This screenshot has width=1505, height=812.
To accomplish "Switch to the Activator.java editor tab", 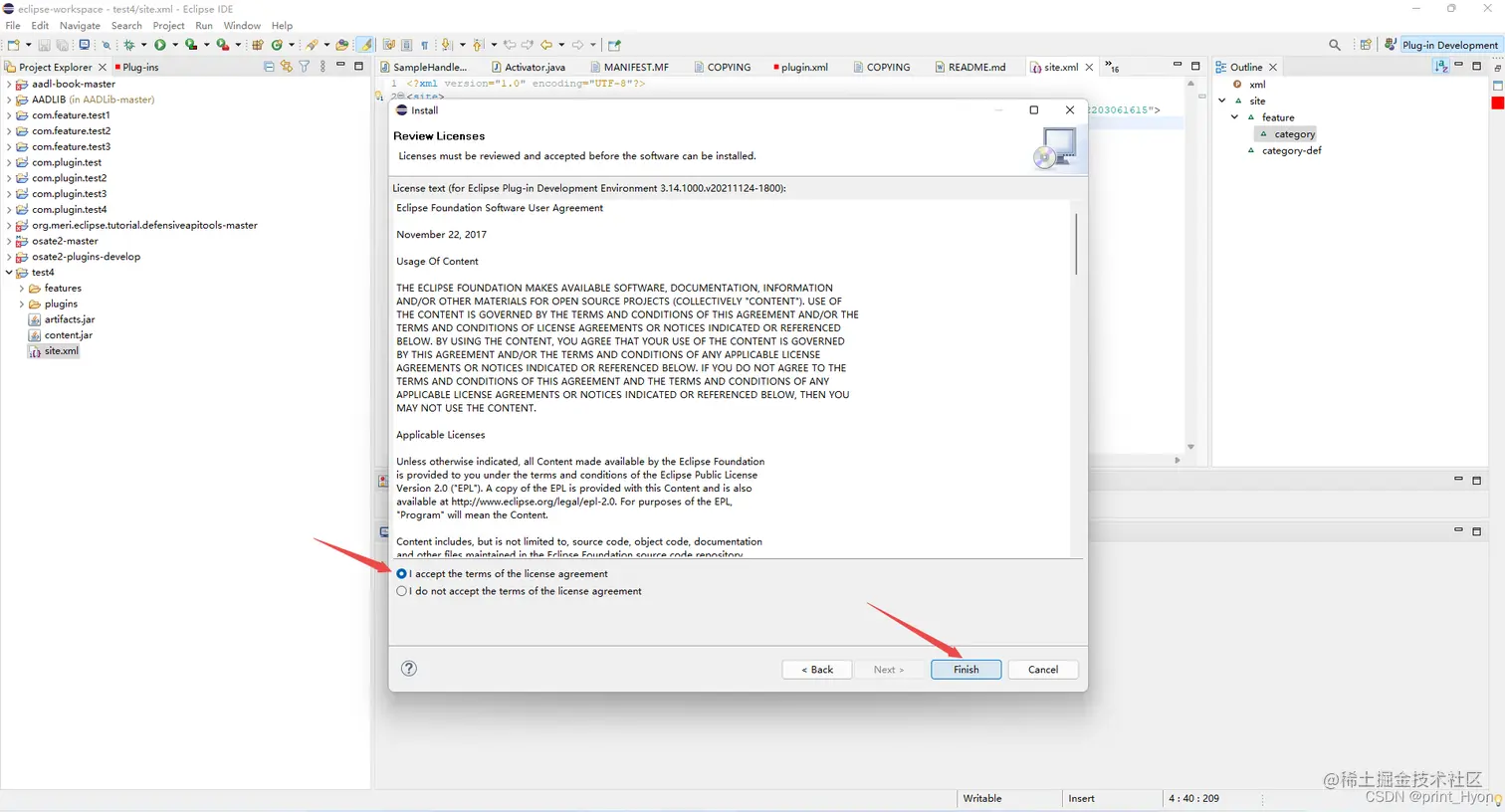I will [x=528, y=68].
